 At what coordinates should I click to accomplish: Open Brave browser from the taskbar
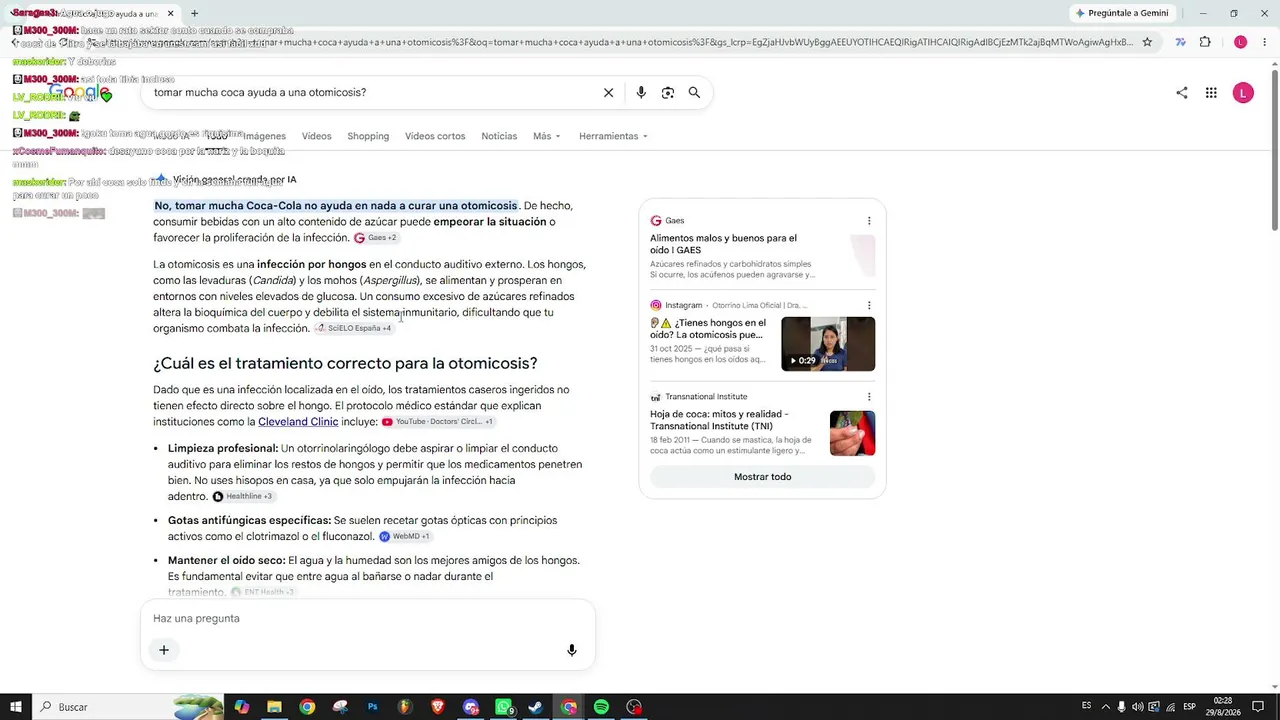[x=438, y=707]
